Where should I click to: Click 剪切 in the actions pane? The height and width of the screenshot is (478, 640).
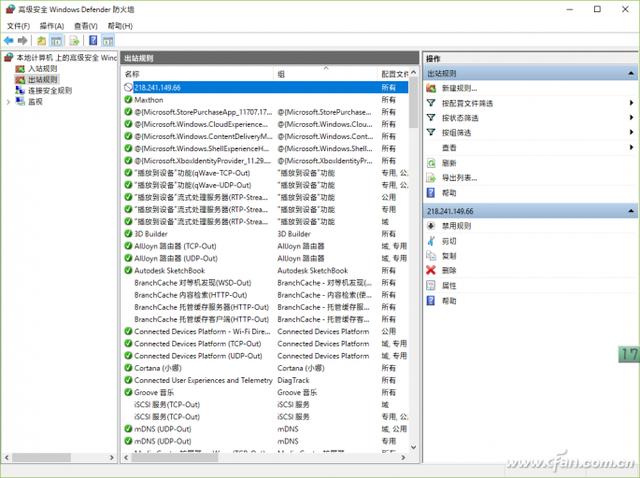449,241
